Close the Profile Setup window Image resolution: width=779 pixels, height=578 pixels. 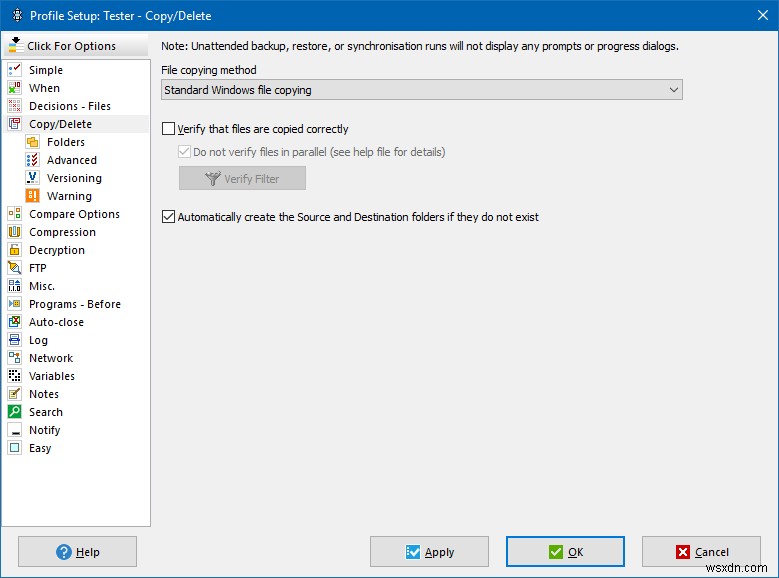pos(763,15)
